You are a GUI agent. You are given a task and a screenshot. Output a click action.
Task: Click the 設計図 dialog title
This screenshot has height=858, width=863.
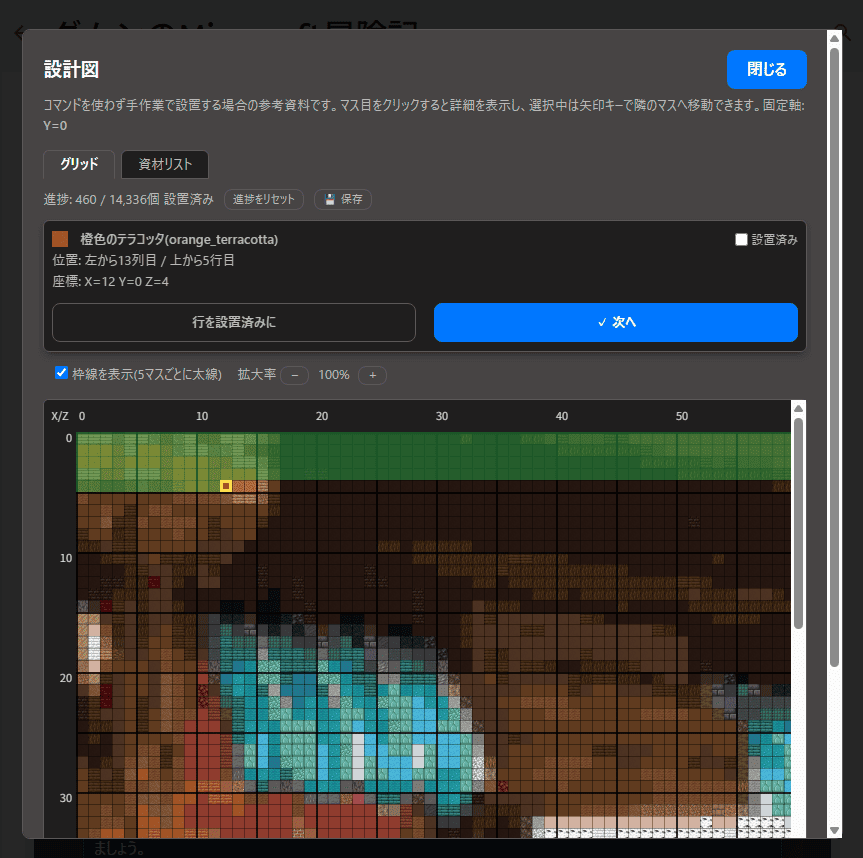click(x=71, y=70)
